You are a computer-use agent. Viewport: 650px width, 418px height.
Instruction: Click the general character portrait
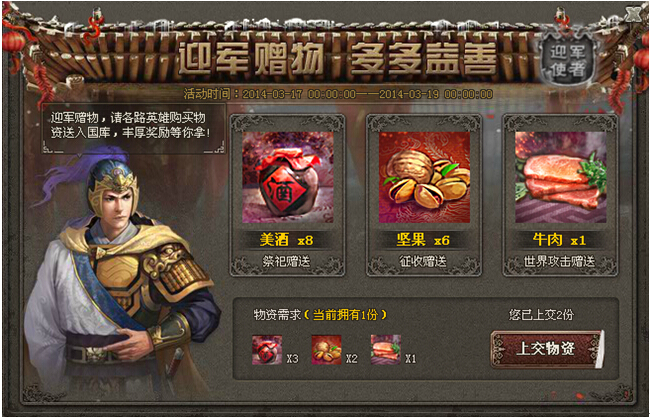[x=120, y=270]
